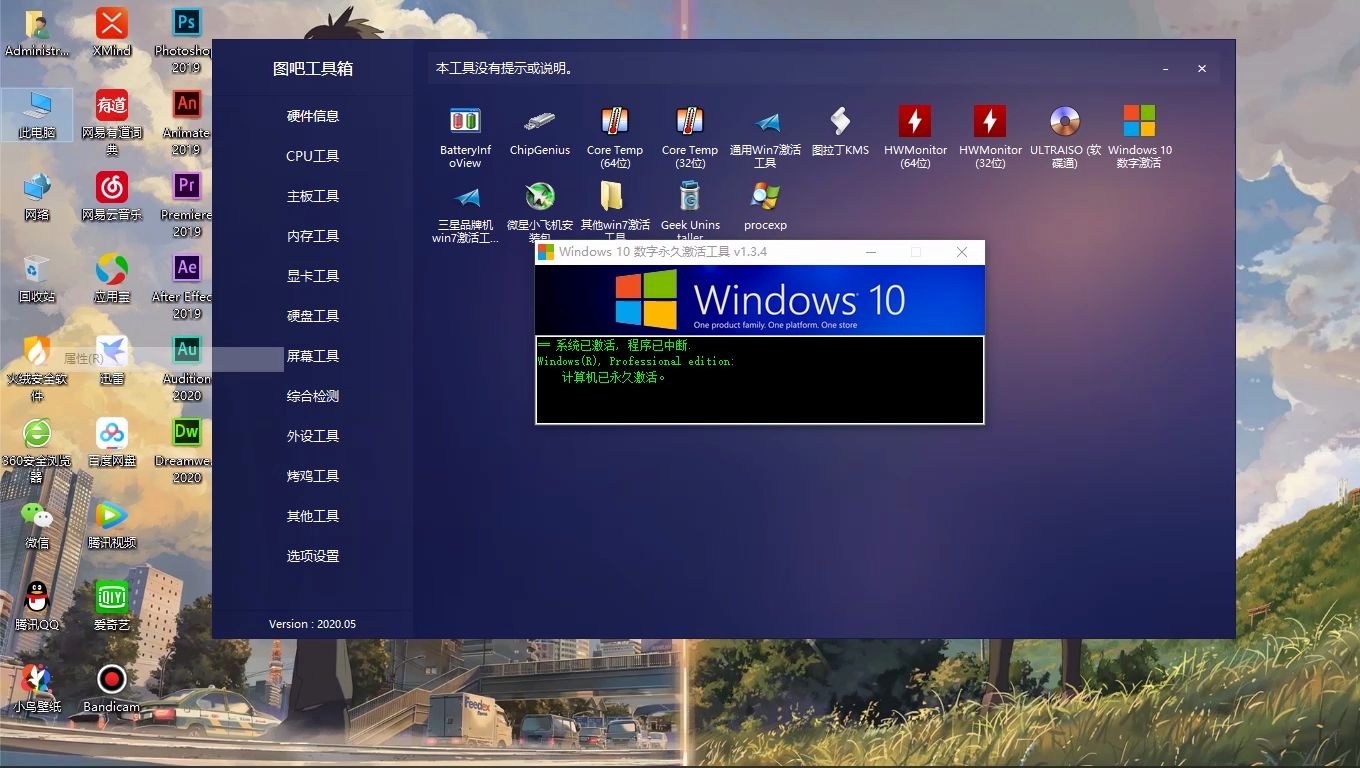Launch ChipGenius from the toolbox
1360x768 pixels.
tap(540, 122)
